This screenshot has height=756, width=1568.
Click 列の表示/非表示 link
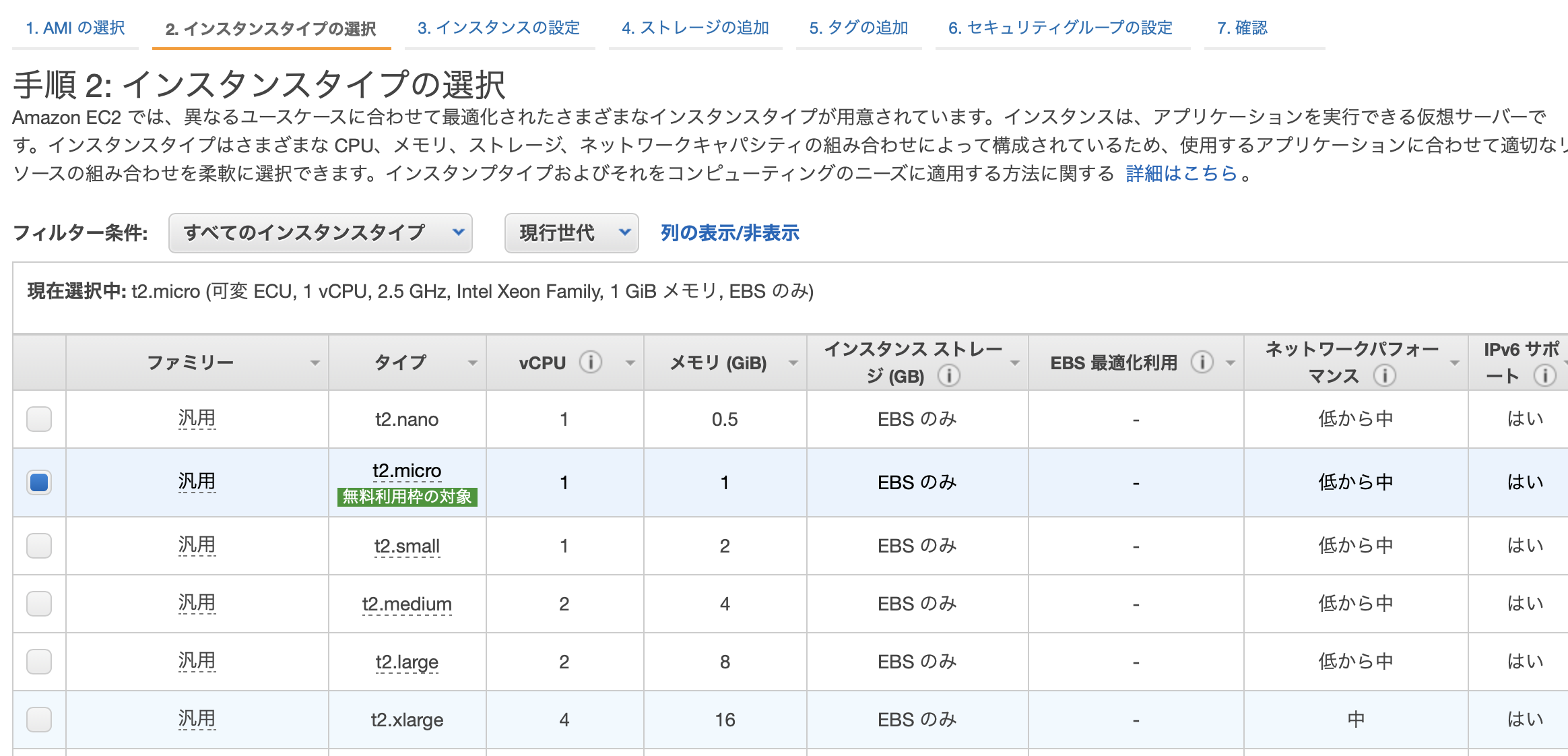tap(730, 233)
